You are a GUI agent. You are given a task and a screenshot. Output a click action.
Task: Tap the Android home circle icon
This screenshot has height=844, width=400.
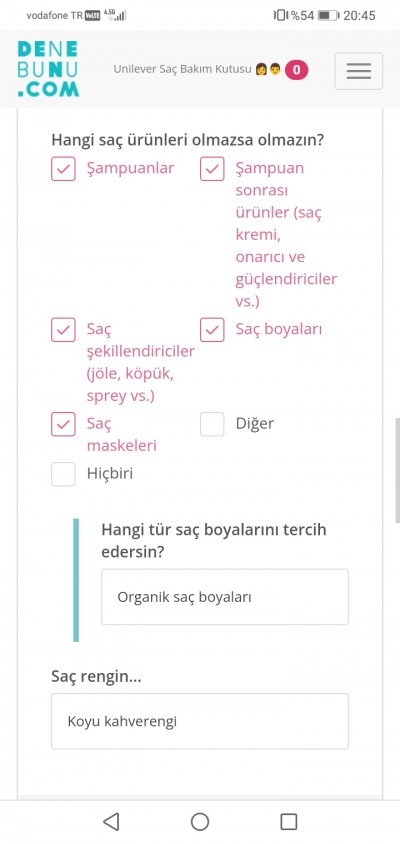[x=200, y=821]
